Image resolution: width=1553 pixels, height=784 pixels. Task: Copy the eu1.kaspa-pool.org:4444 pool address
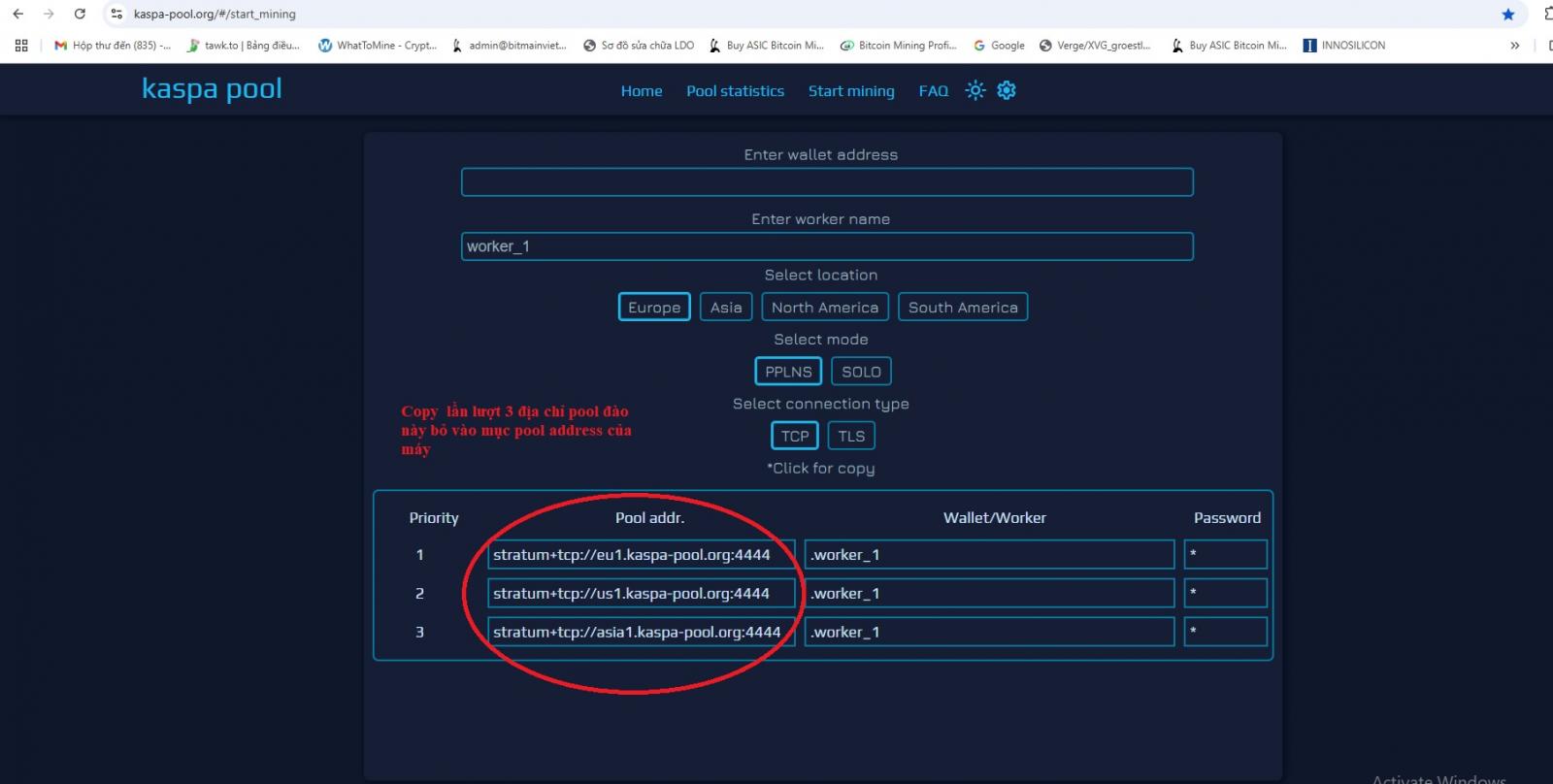click(642, 555)
